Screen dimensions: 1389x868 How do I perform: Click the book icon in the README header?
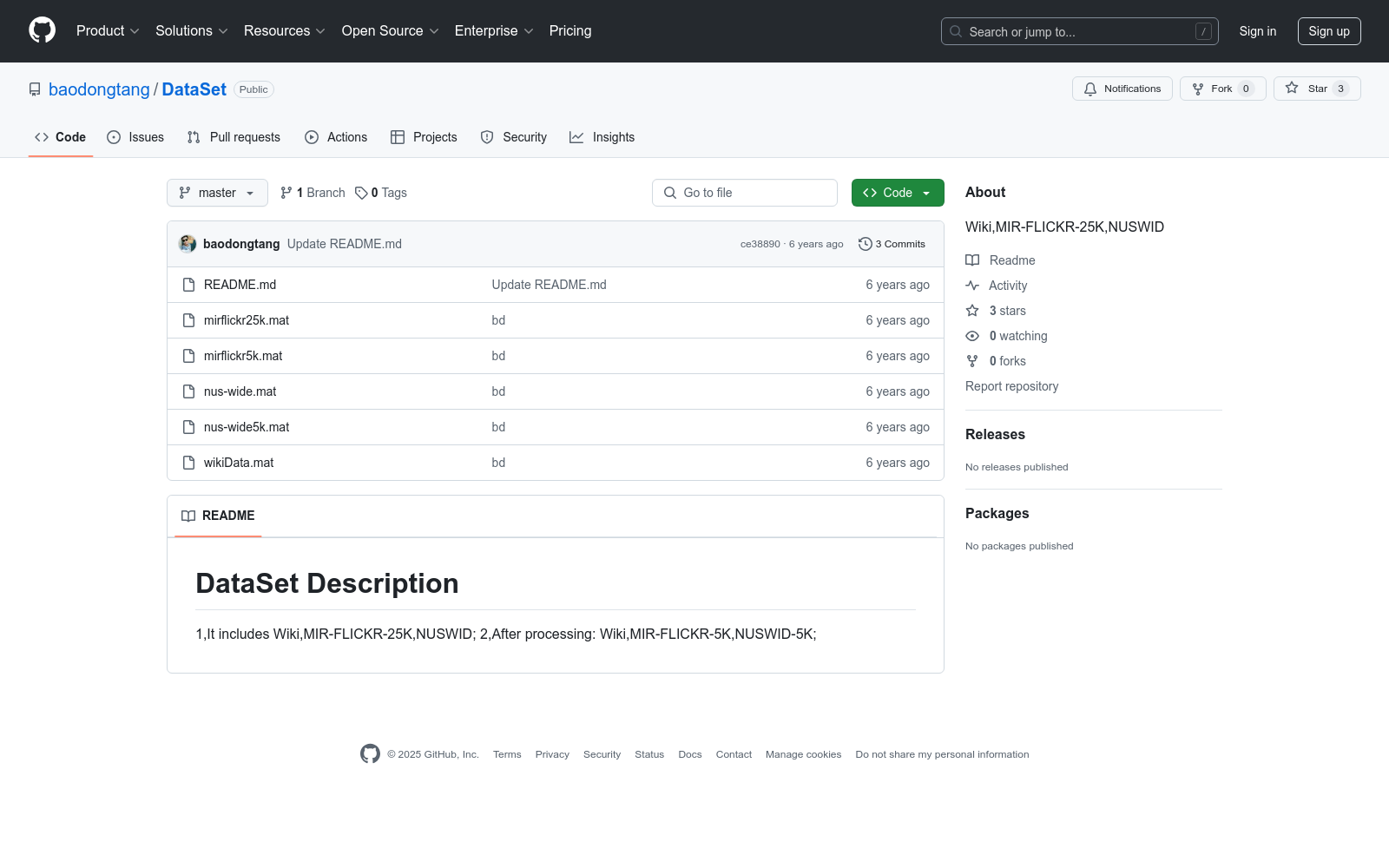(188, 516)
